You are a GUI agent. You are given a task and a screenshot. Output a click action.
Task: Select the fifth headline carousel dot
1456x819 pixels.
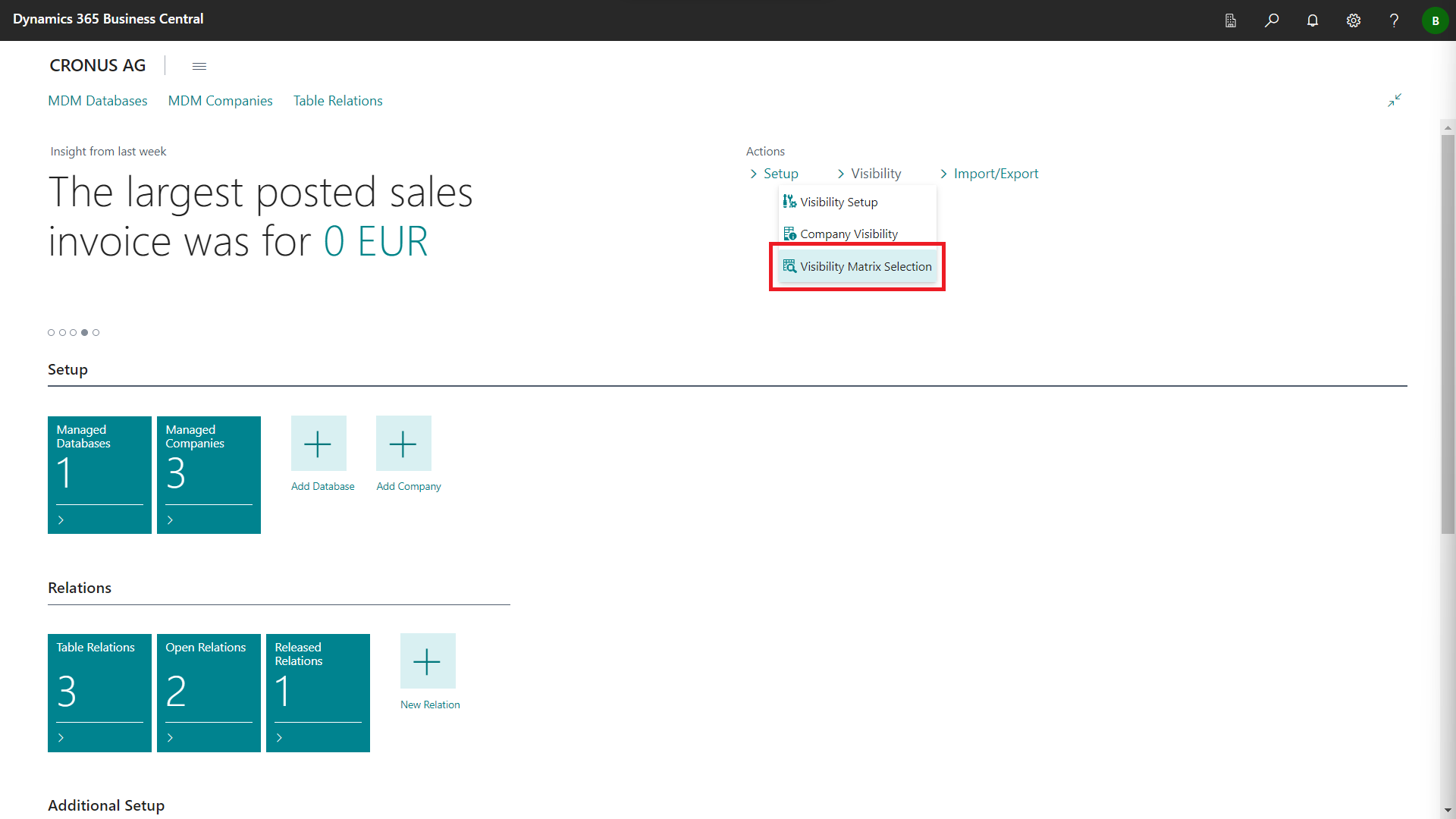(x=96, y=332)
